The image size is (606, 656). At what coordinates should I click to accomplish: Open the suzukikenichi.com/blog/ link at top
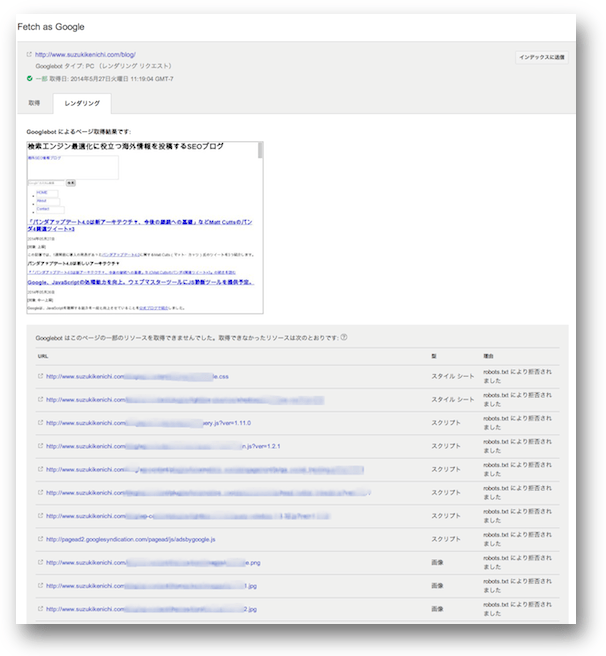click(x=85, y=54)
